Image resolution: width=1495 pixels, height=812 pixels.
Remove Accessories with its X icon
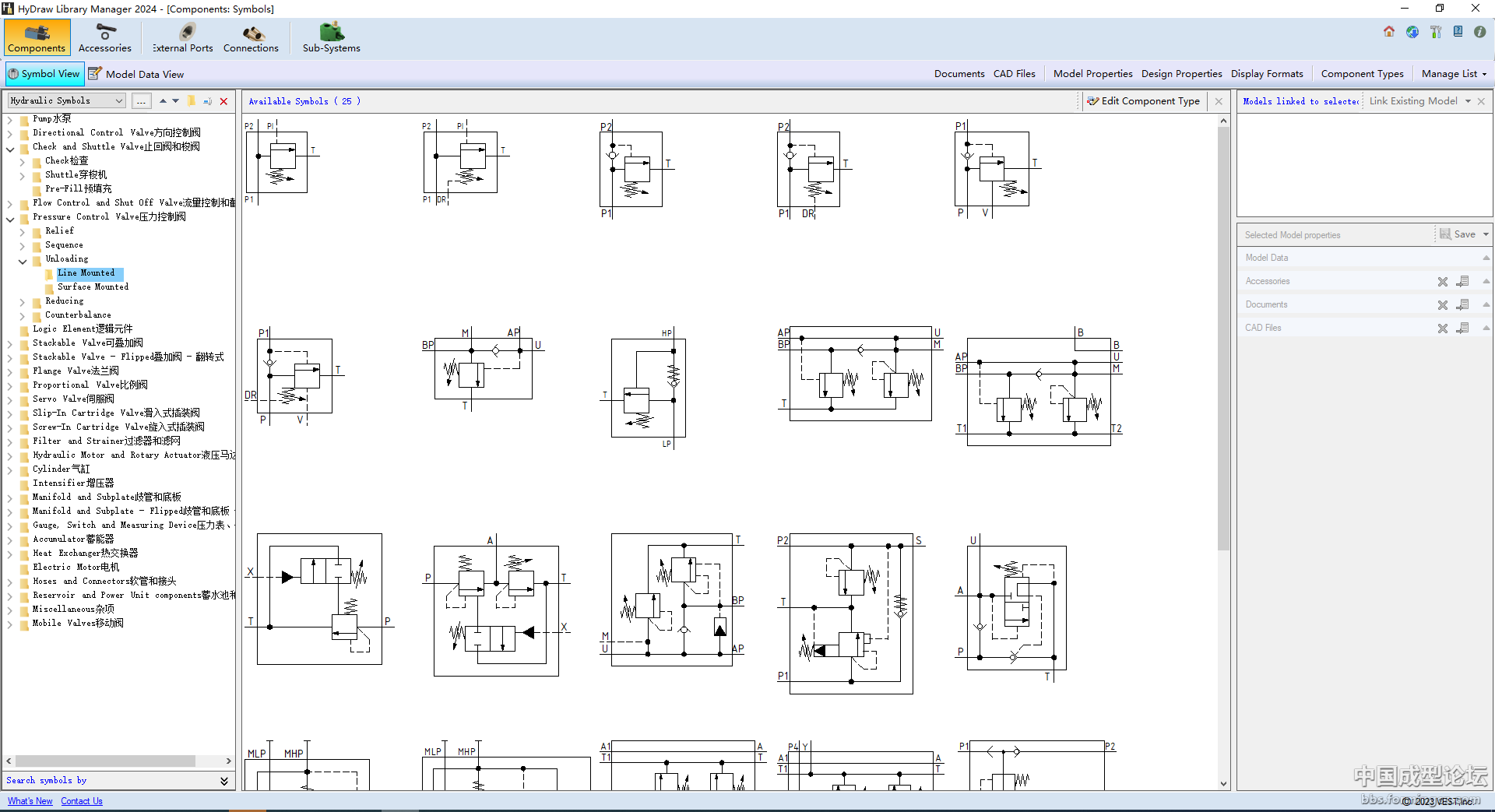coord(1443,282)
